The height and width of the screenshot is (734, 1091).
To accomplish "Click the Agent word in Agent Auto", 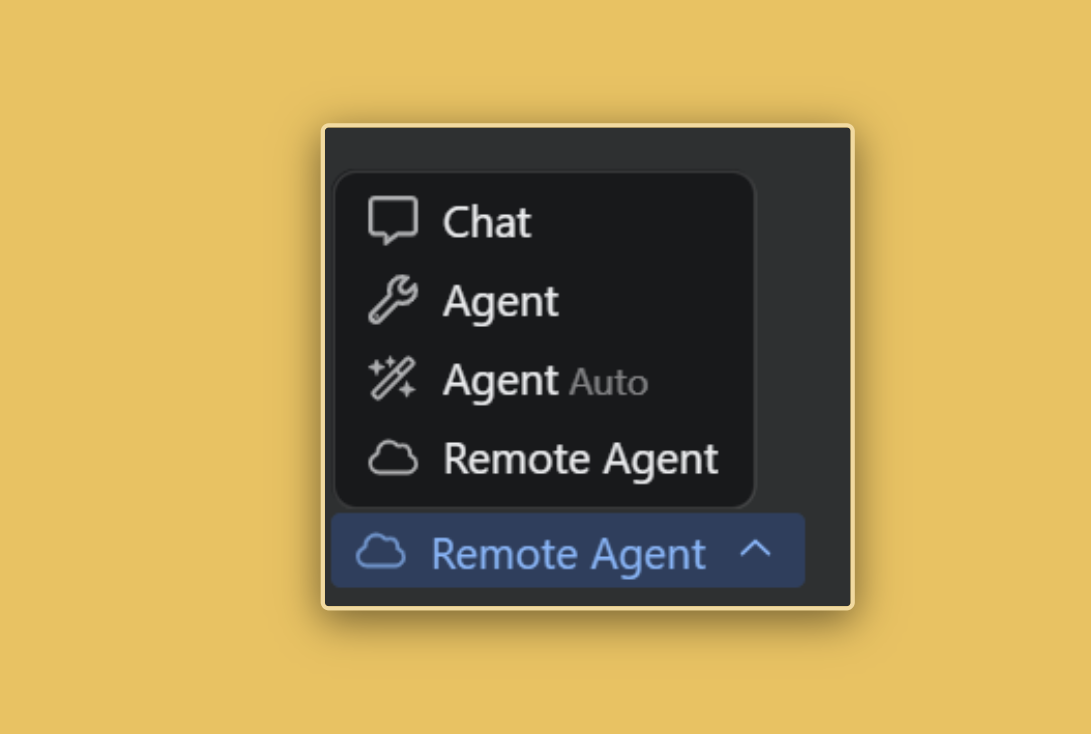I will pyautogui.click(x=500, y=381).
